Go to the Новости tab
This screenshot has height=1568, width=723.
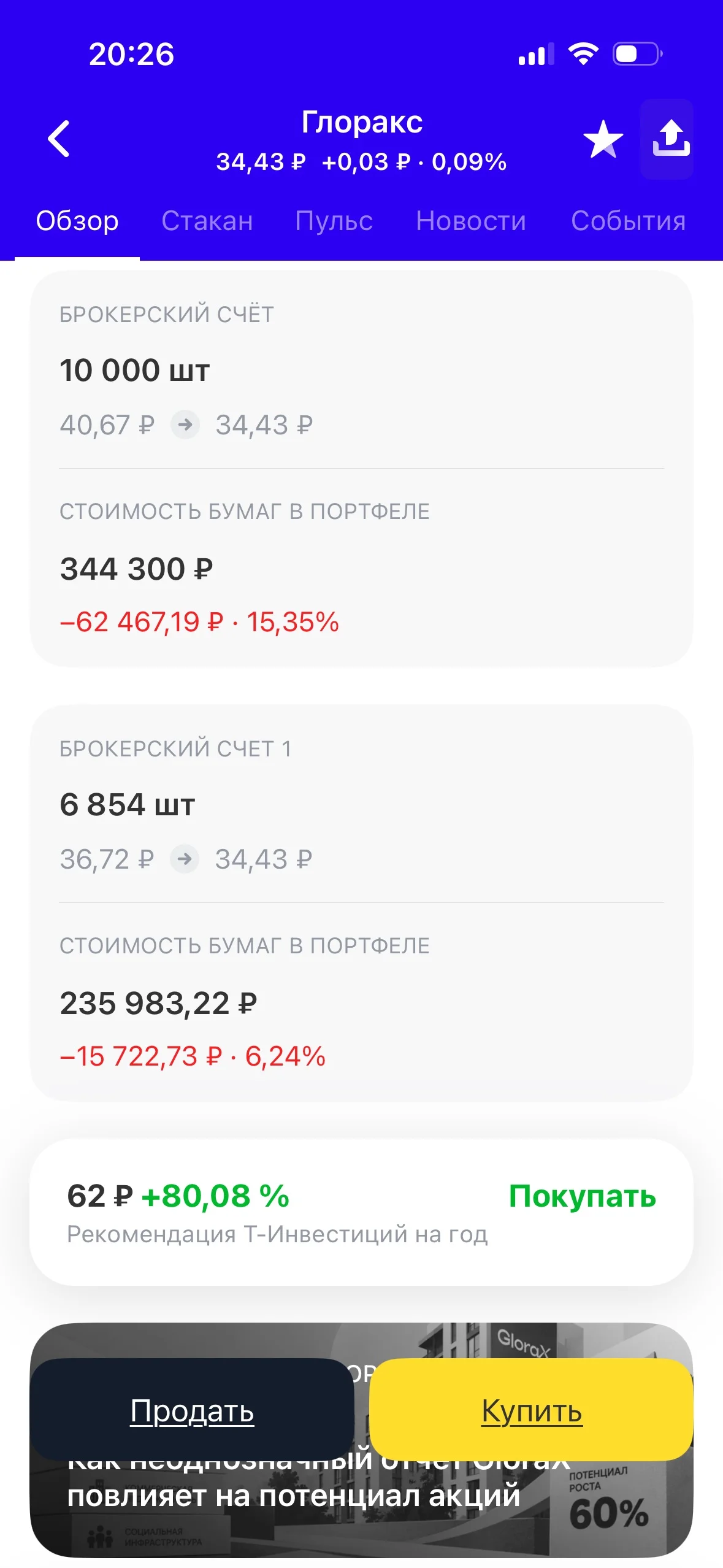pyautogui.click(x=471, y=221)
